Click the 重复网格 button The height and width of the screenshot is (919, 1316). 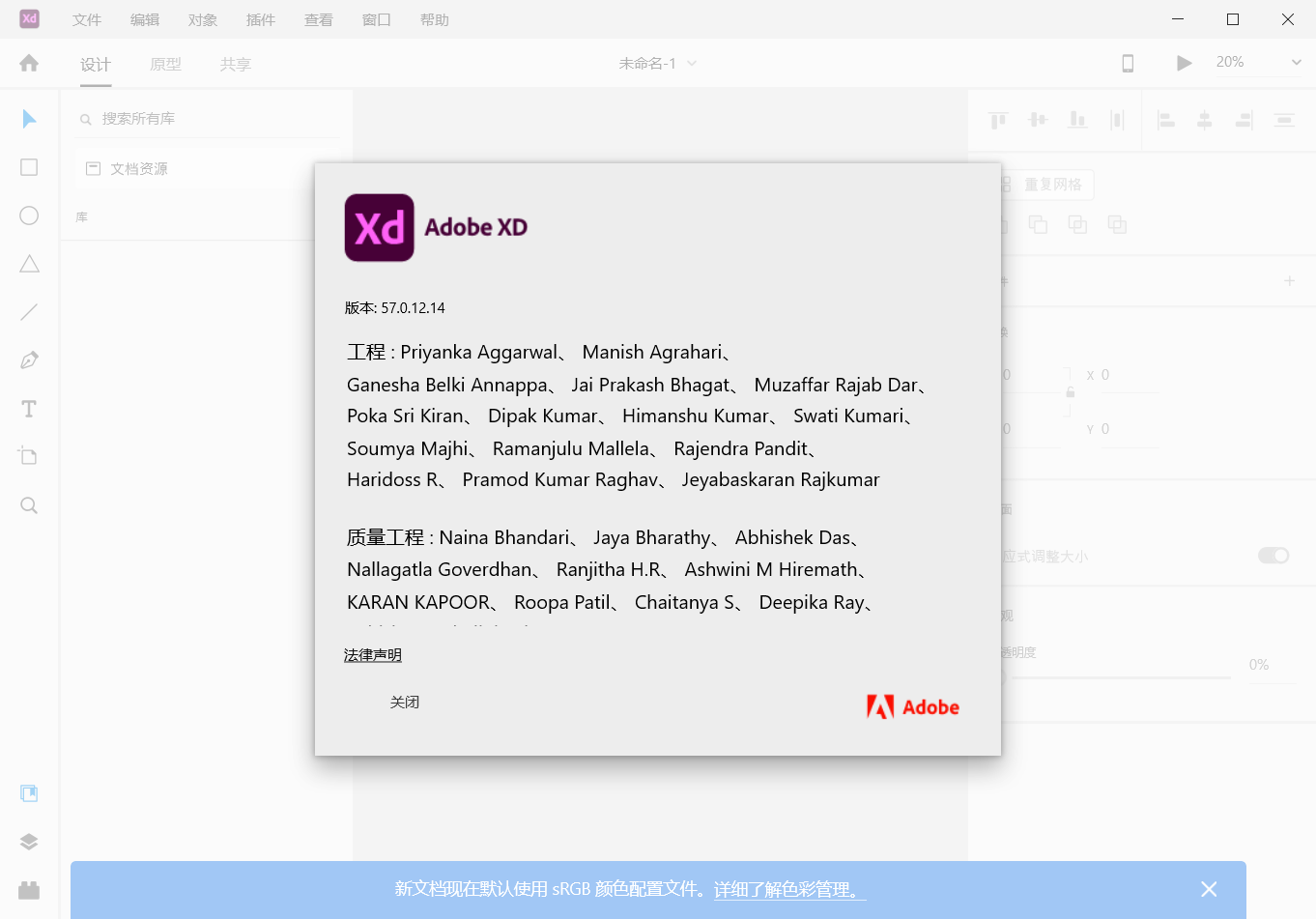(1045, 184)
